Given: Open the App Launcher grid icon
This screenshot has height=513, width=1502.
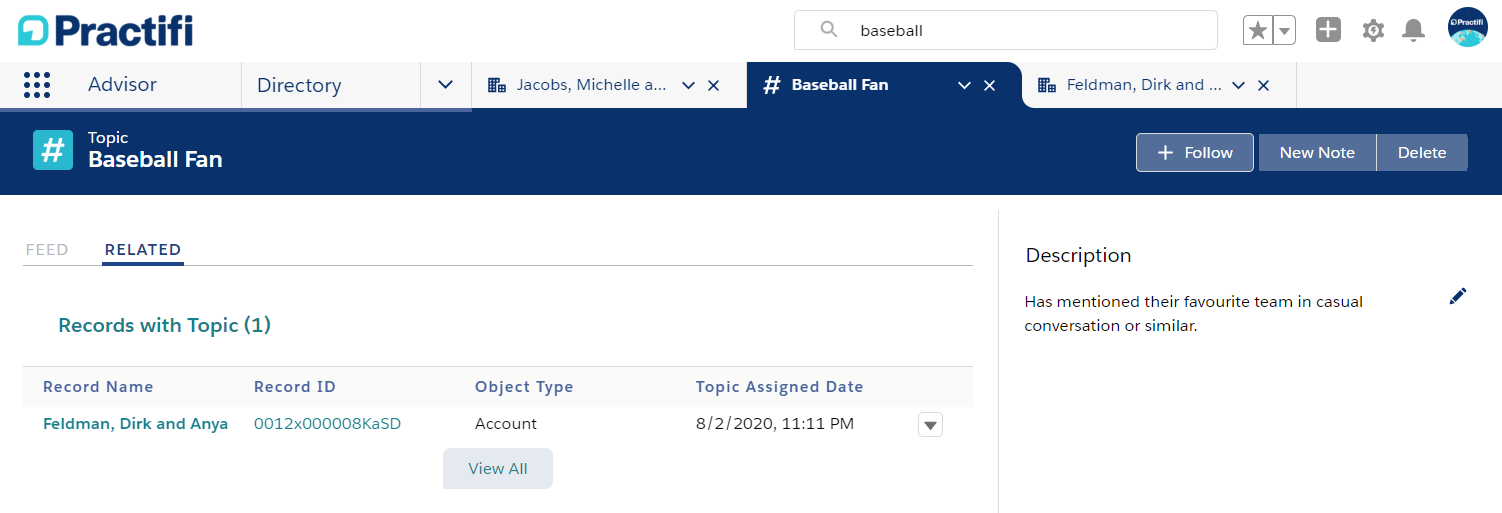Looking at the screenshot, I should click(37, 85).
